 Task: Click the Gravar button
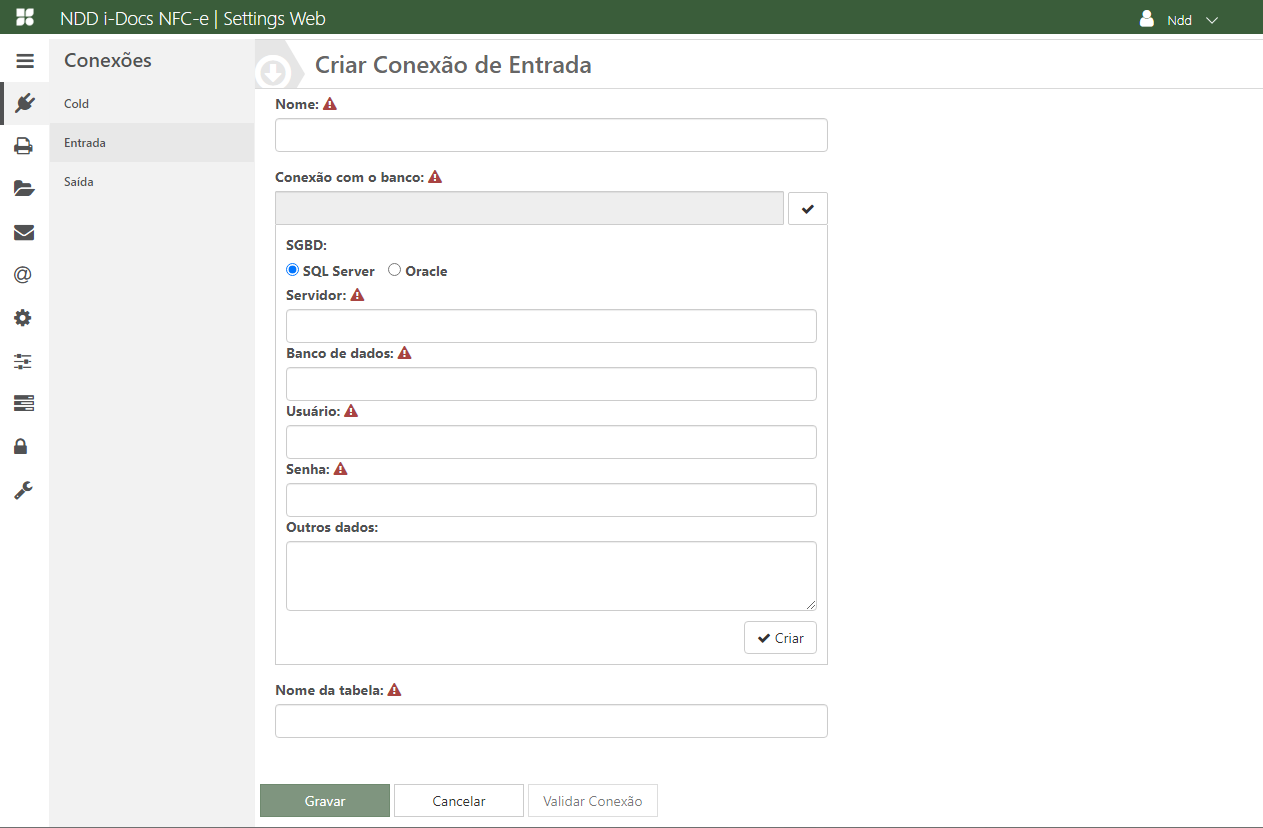click(x=325, y=801)
